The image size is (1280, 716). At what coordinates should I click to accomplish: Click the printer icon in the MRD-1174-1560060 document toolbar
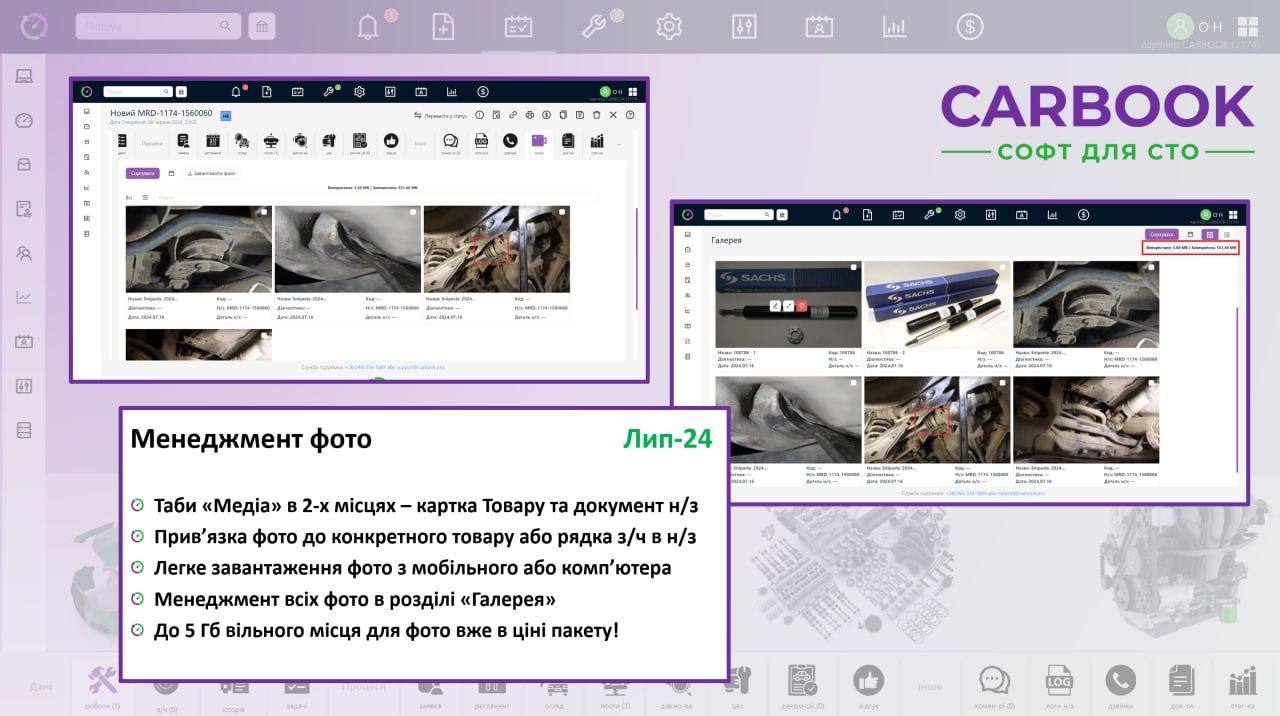530,115
